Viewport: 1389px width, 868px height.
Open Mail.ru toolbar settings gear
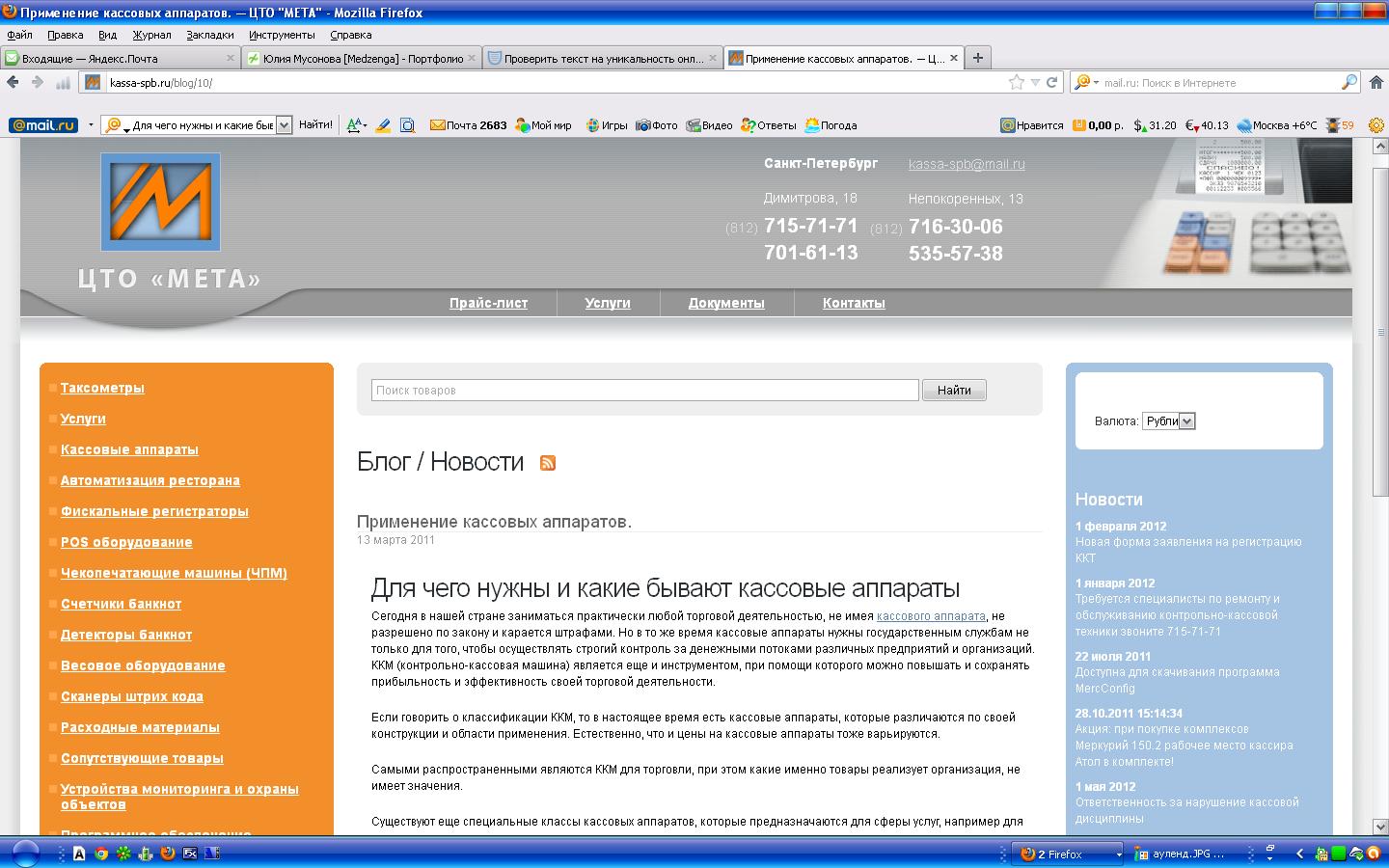(x=1376, y=125)
